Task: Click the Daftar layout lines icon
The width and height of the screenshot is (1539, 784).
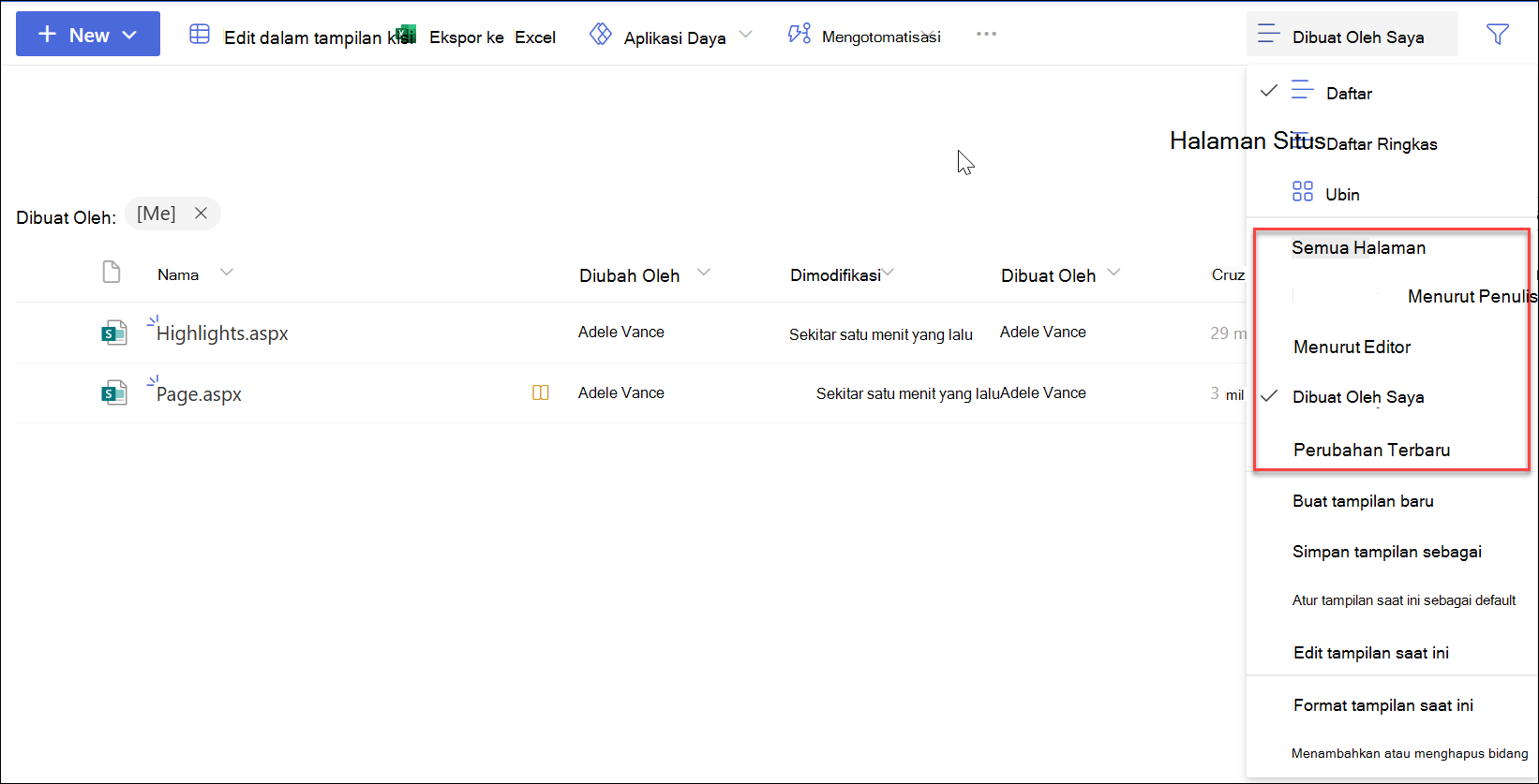Action: [1302, 90]
